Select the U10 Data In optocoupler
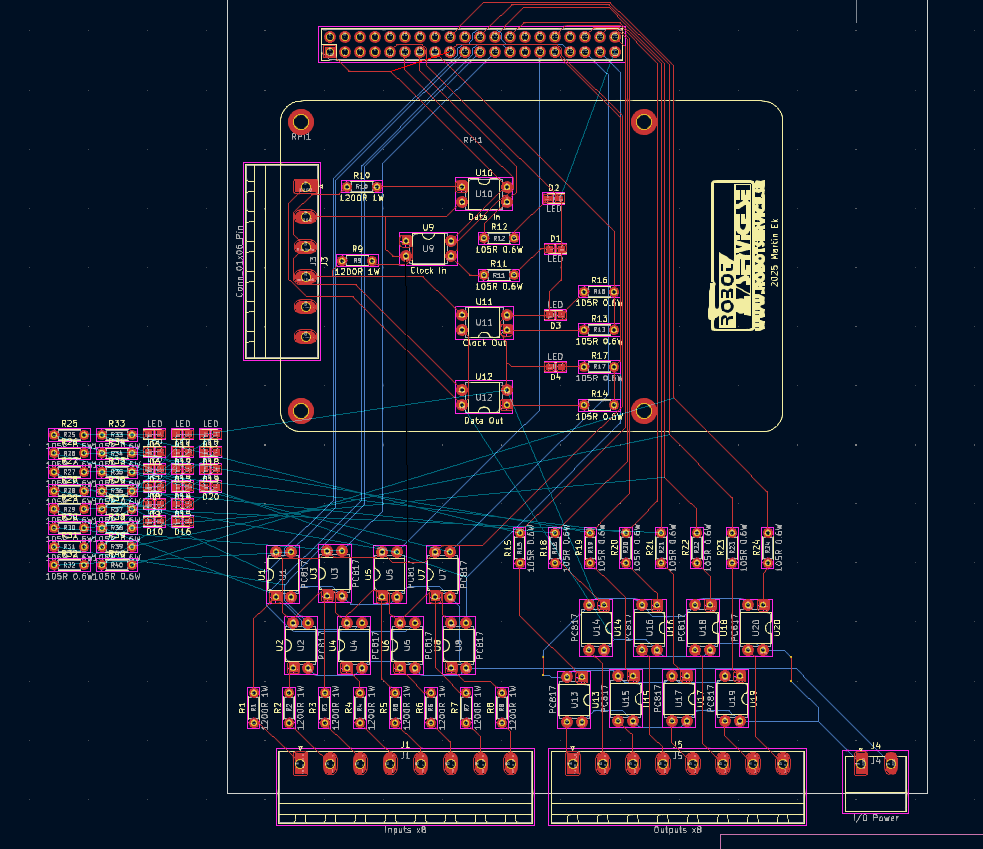983x849 pixels. pos(484,194)
